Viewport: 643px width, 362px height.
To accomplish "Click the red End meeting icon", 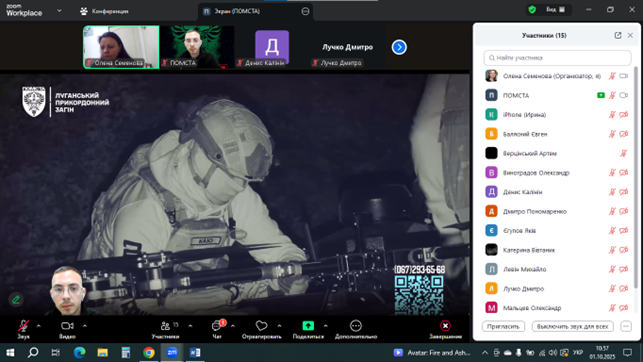I will point(445,326).
